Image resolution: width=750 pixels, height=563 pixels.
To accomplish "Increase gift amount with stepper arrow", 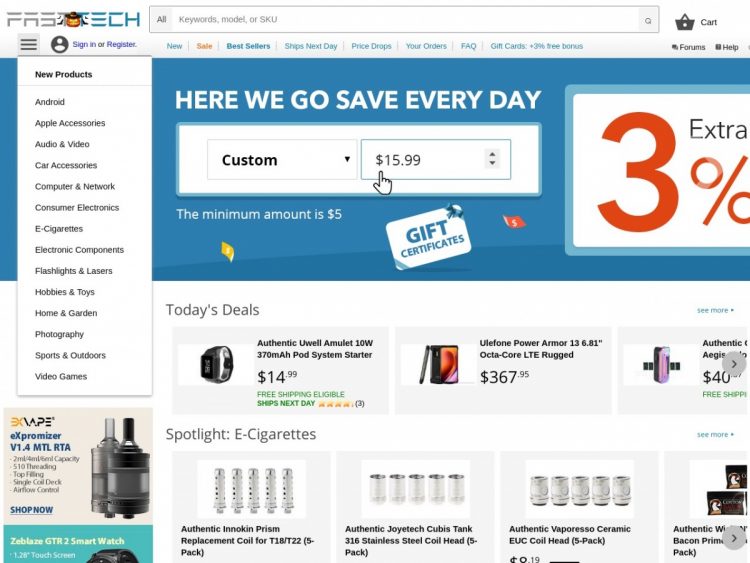I will pos(492,154).
